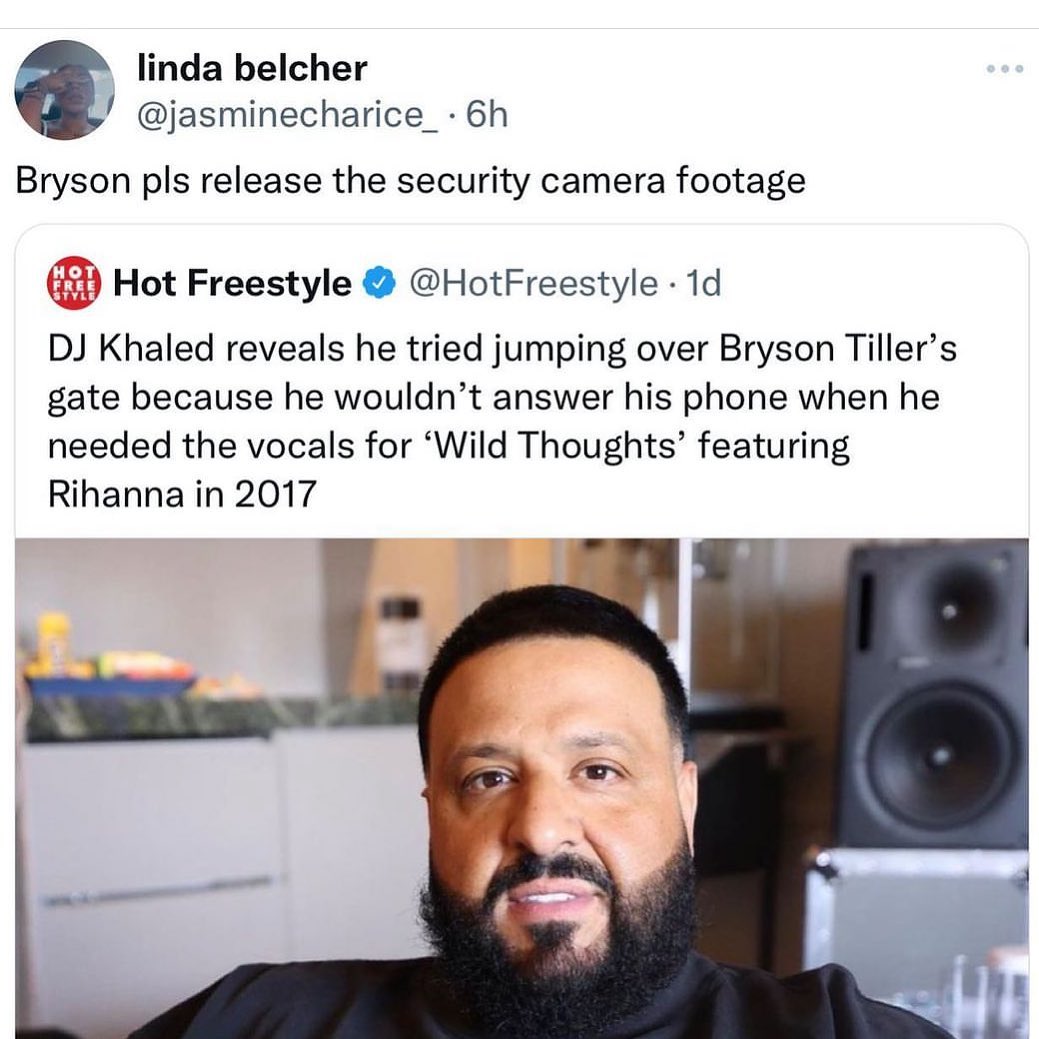The image size is (1039, 1039).
Task: Select the Hot Freestyle account name
Action: 233,283
